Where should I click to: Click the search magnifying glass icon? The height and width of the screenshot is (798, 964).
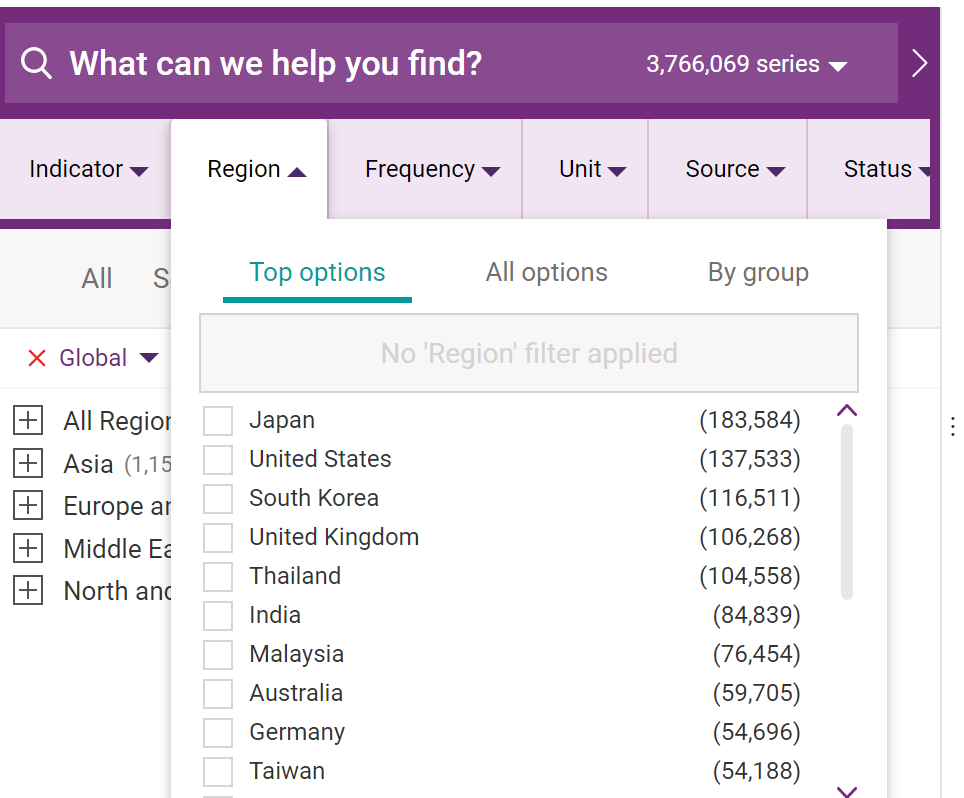37,63
